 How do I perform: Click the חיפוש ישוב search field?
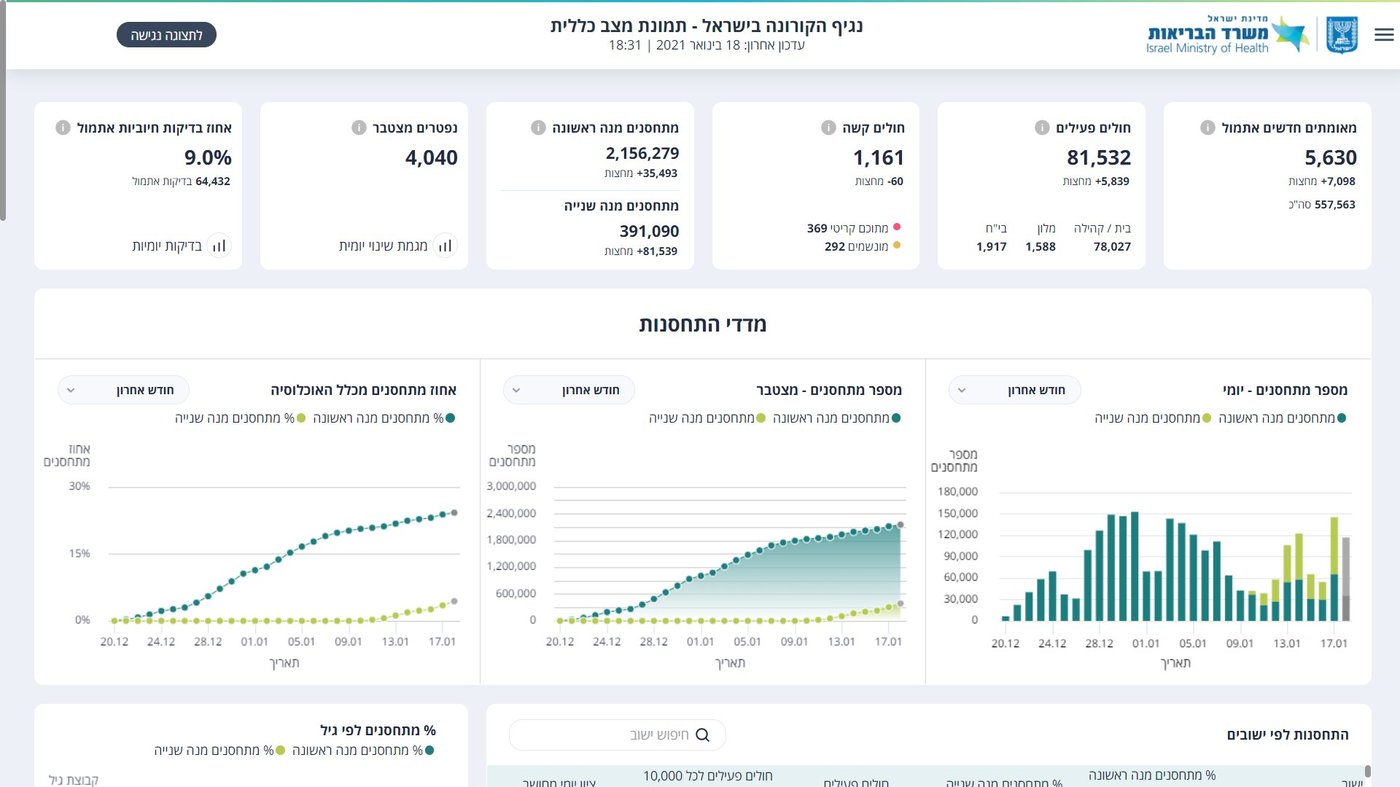[617, 735]
